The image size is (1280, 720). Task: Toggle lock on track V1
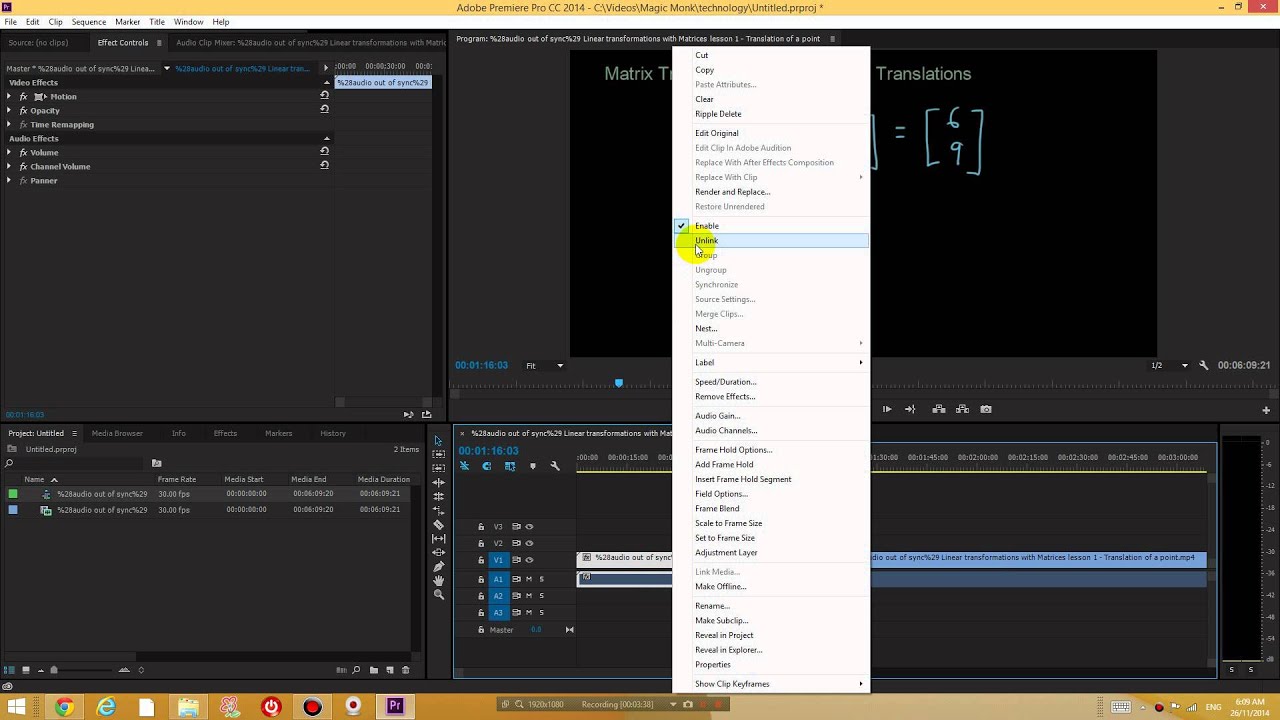tap(481, 560)
